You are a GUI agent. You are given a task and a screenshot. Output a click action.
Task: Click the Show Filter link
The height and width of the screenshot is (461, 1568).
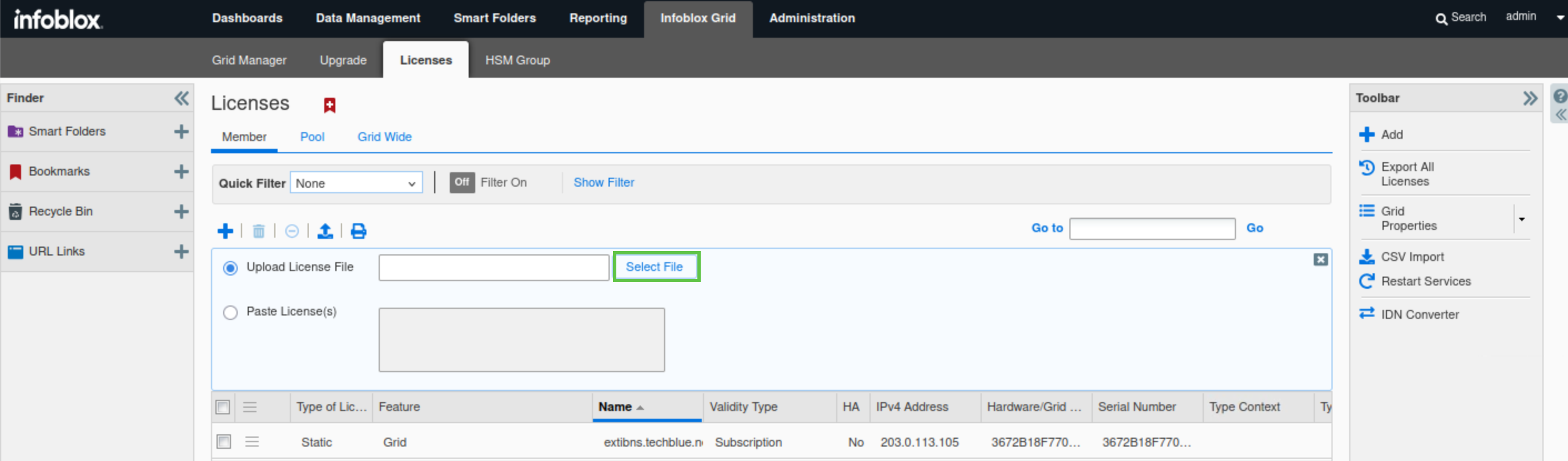click(604, 183)
